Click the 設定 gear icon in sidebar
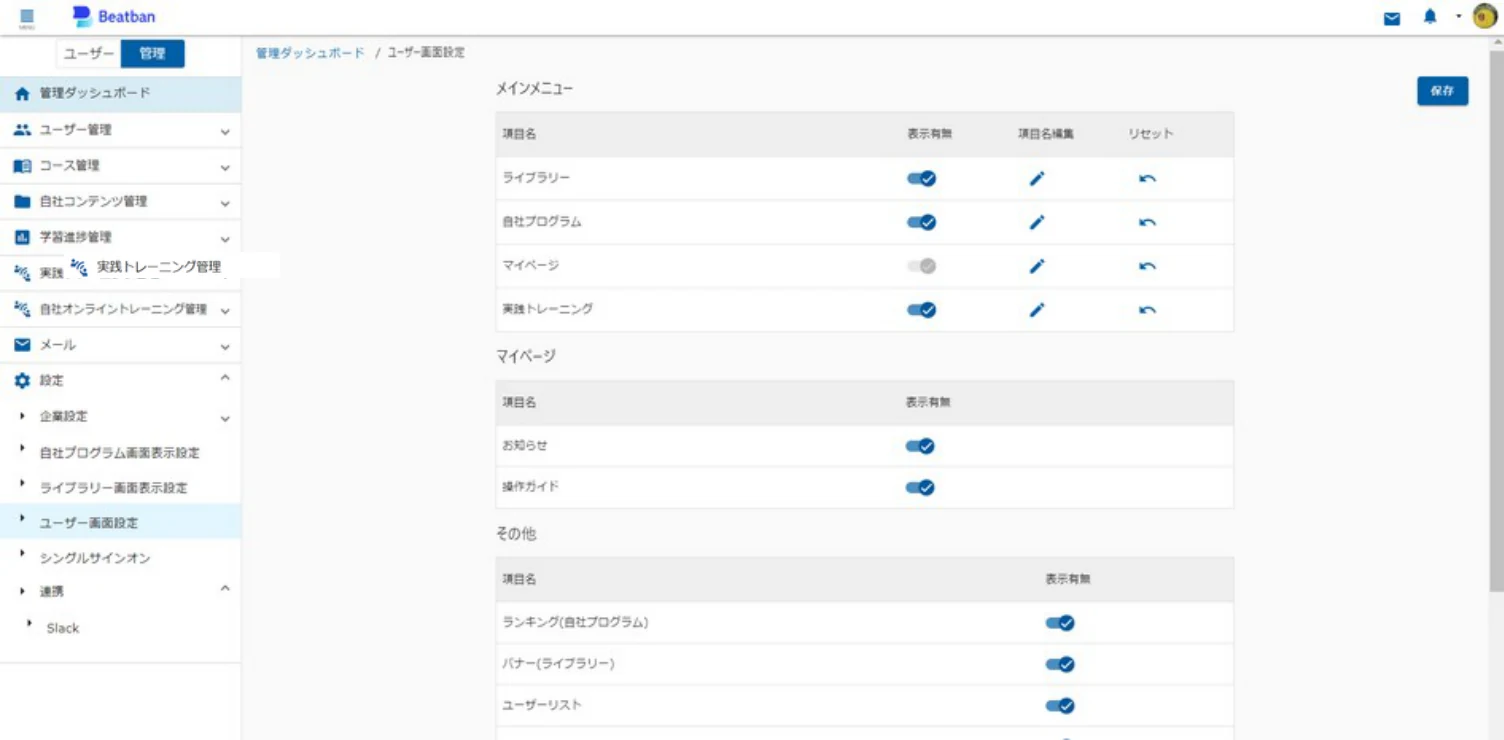Viewport: 1504px width, 740px height. [22, 381]
